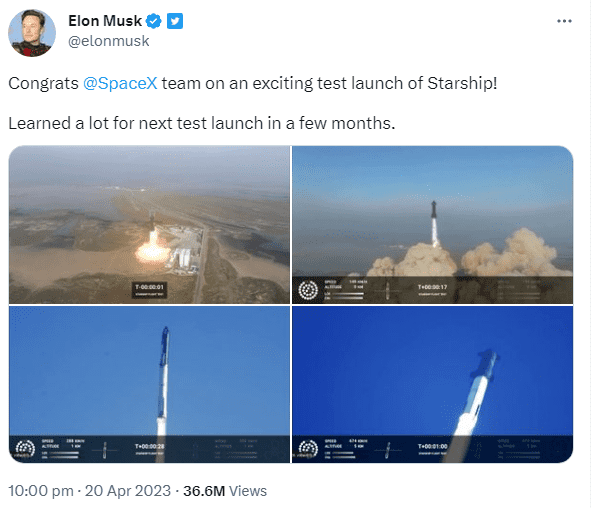Click the @elonmusk handle
The width and height of the screenshot is (593, 508).
tap(109, 41)
